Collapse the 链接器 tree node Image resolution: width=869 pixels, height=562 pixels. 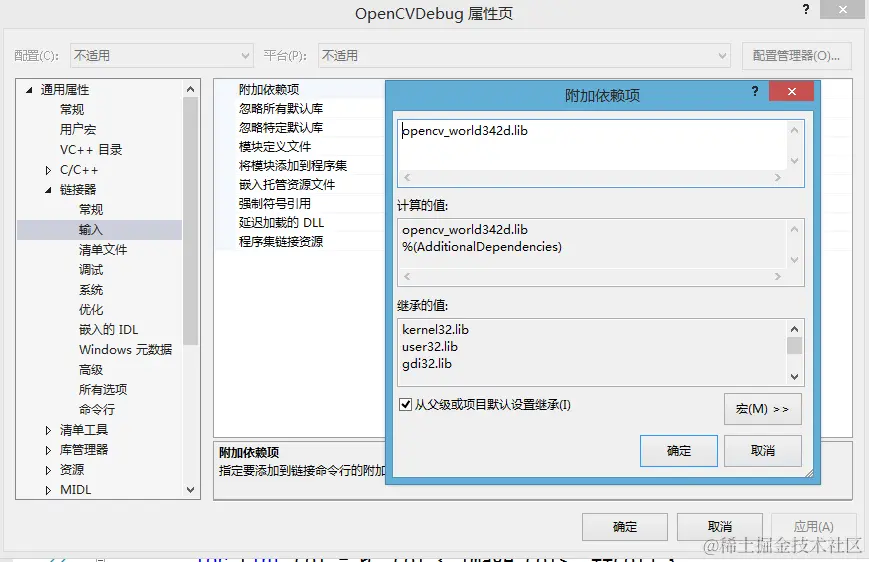tap(48, 190)
